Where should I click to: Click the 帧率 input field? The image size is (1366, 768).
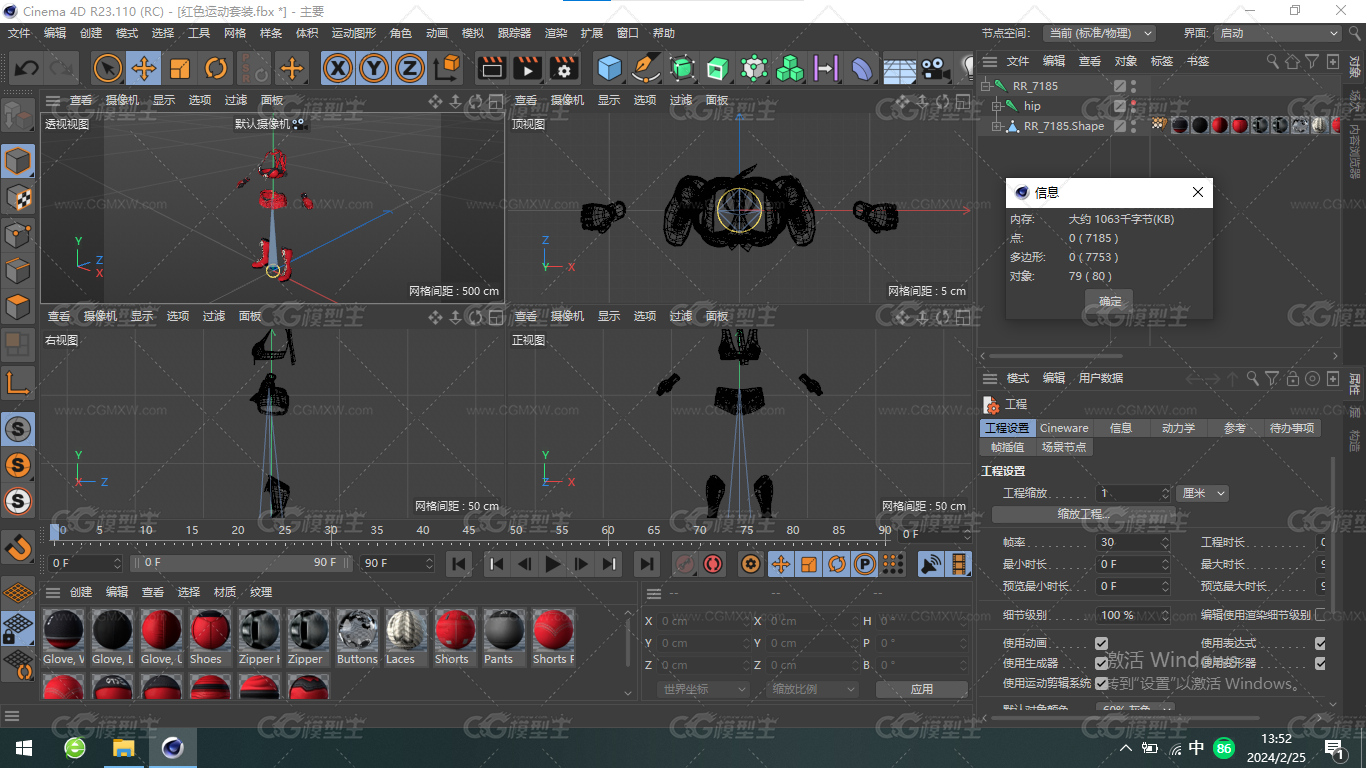[1134, 542]
